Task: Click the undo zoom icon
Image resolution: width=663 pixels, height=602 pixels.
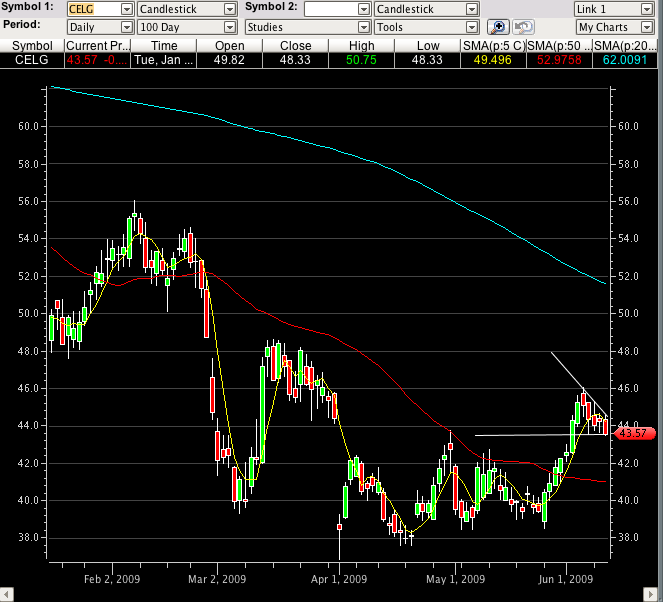Action: click(523, 27)
